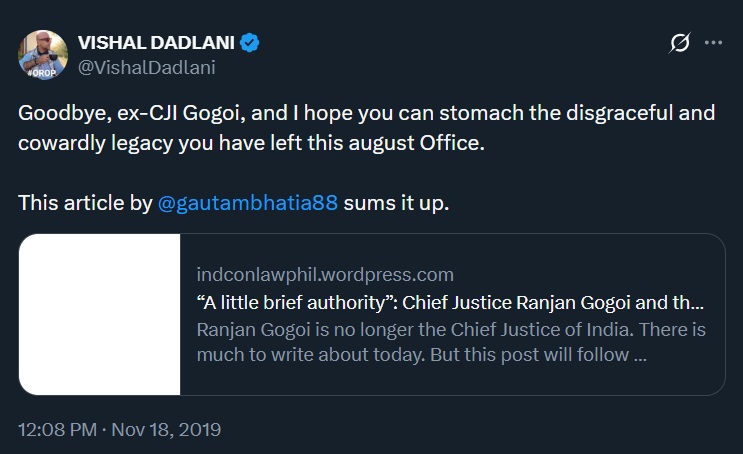Click the Nov 18, 2019 date
This screenshot has width=743, height=454.
[x=167, y=430]
